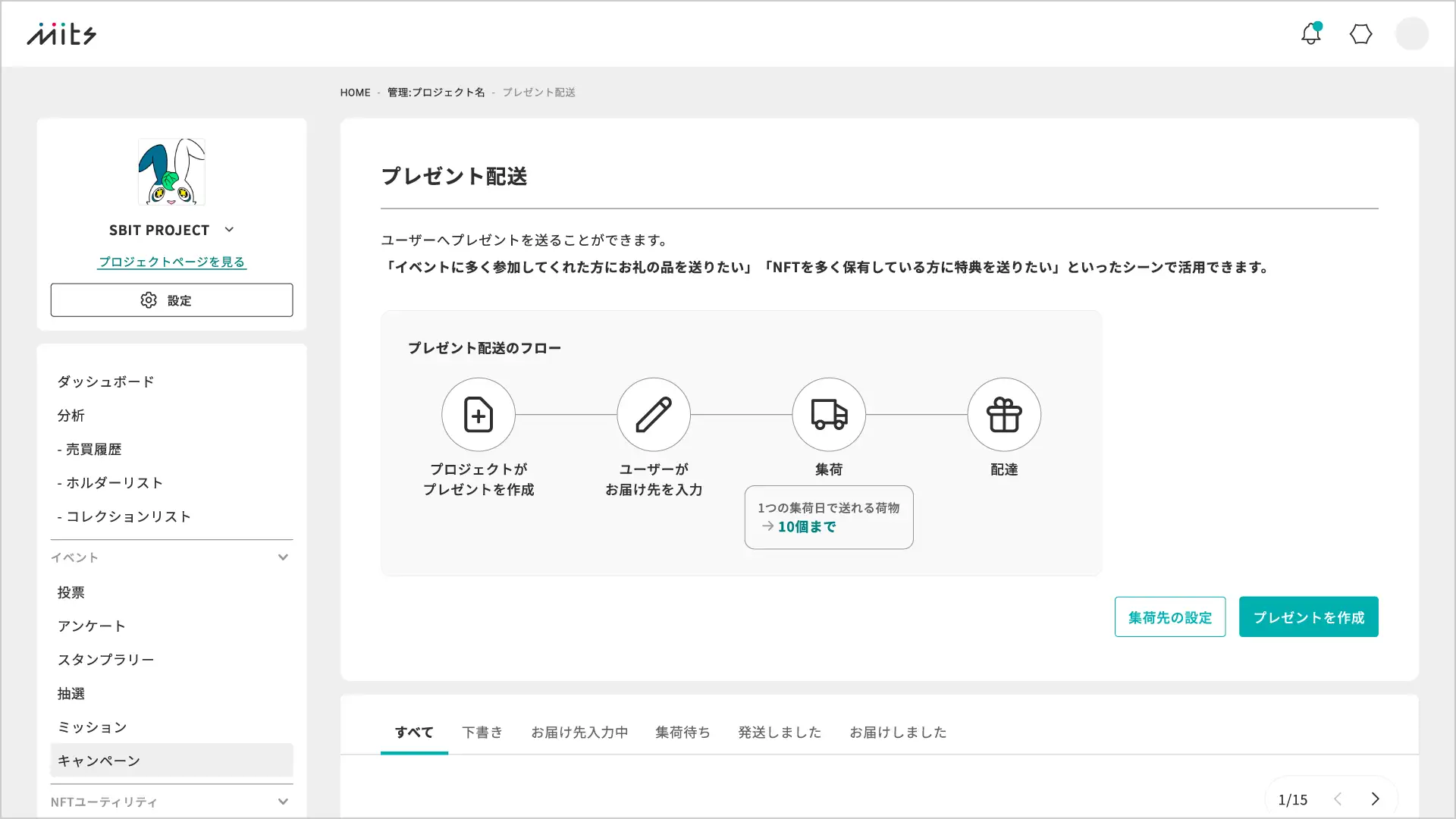
Task: Click プレゼントを作成 button
Action: pyautogui.click(x=1308, y=617)
